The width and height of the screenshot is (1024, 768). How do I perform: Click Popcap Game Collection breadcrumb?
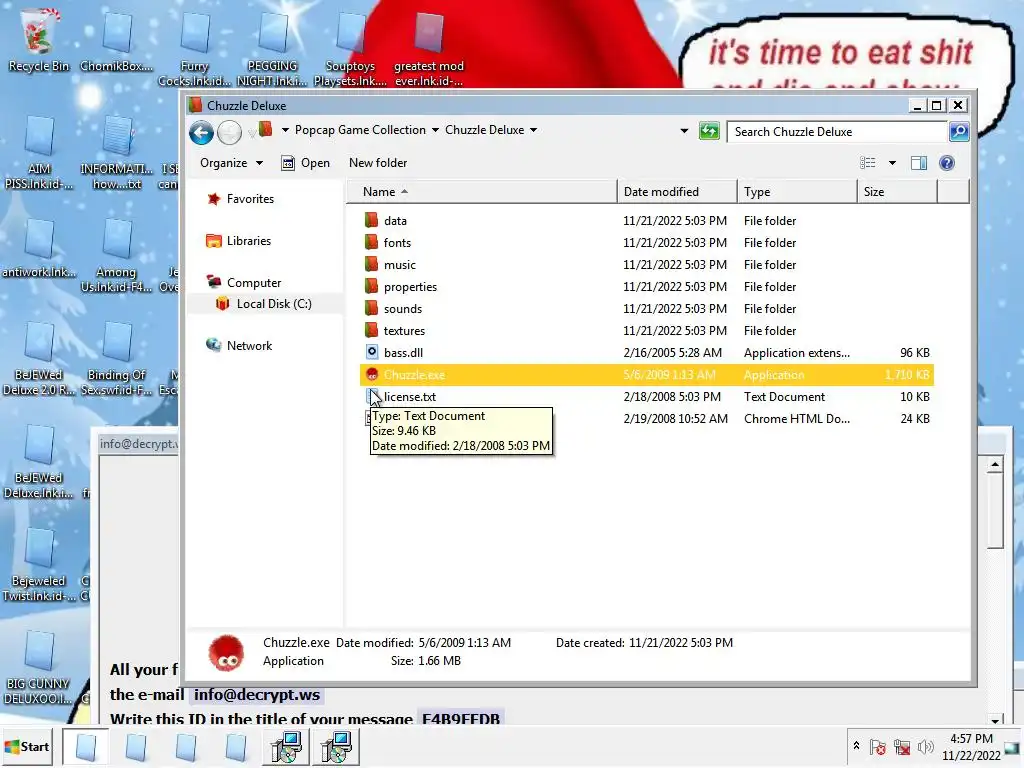pyautogui.click(x=360, y=130)
